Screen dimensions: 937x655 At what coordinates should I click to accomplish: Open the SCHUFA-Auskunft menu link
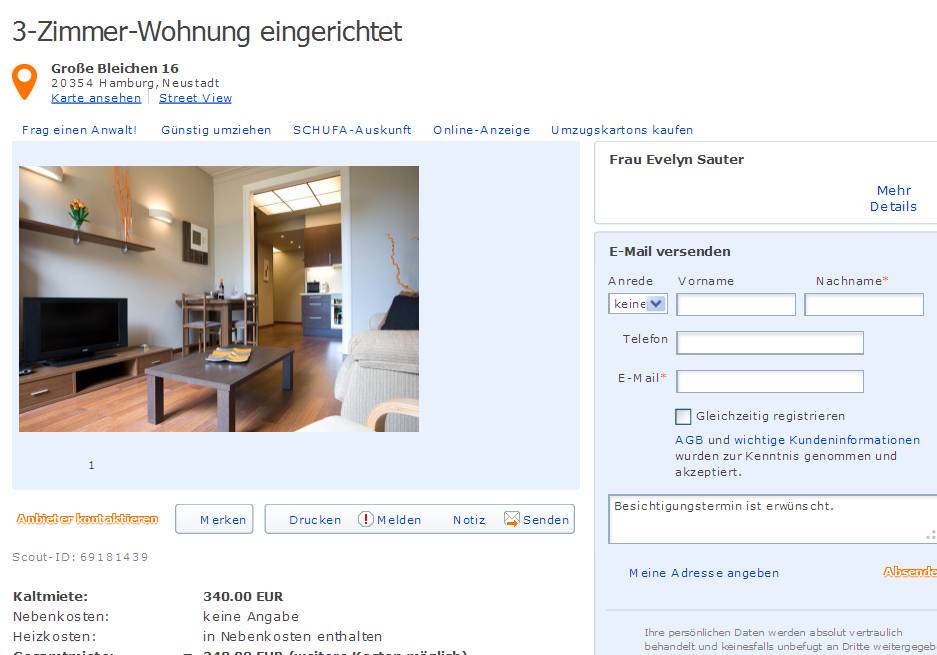point(352,130)
